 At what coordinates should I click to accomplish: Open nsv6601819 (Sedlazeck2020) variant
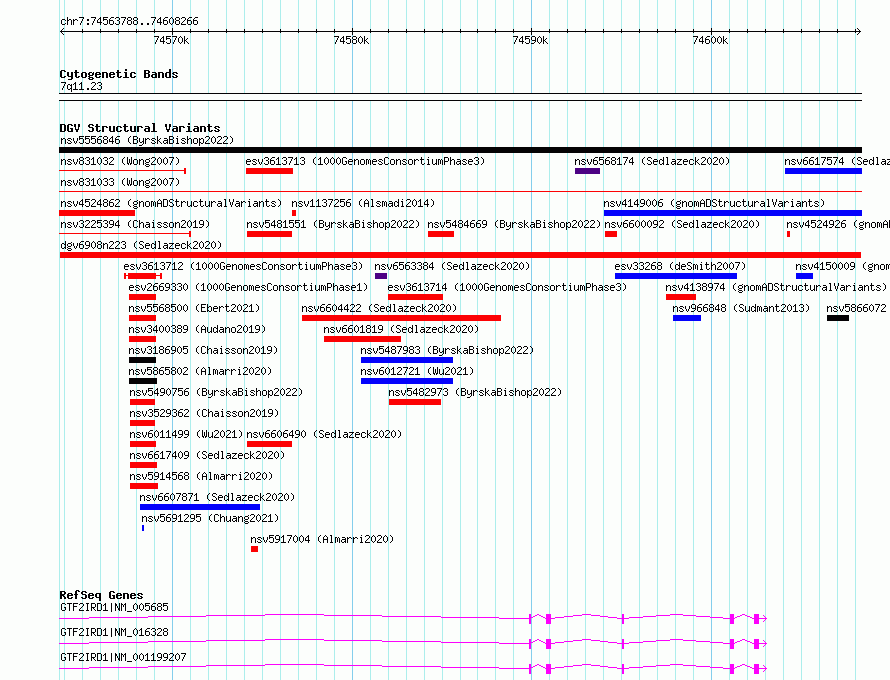click(x=401, y=329)
